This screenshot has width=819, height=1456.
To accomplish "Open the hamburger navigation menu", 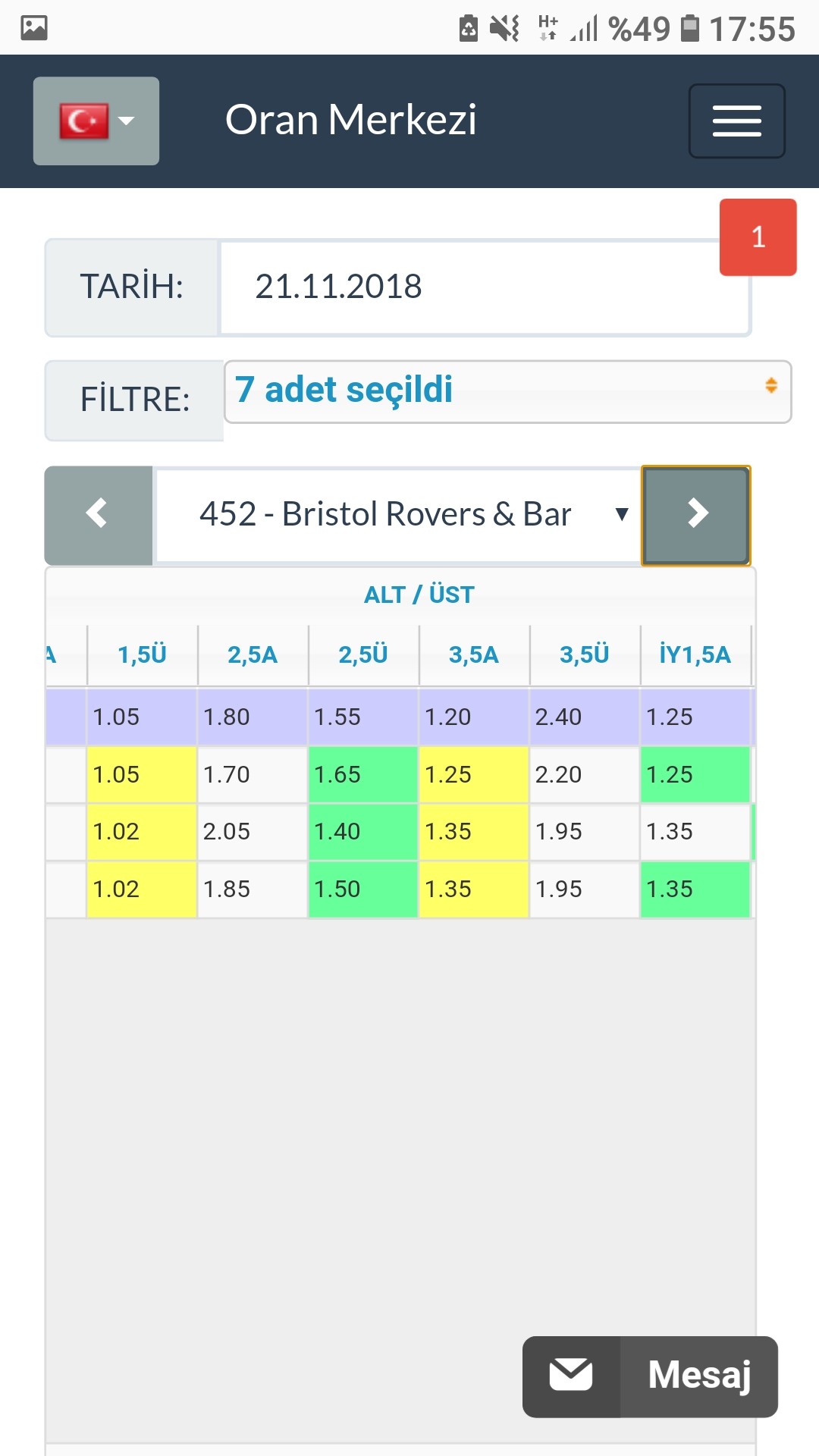I will click(736, 121).
